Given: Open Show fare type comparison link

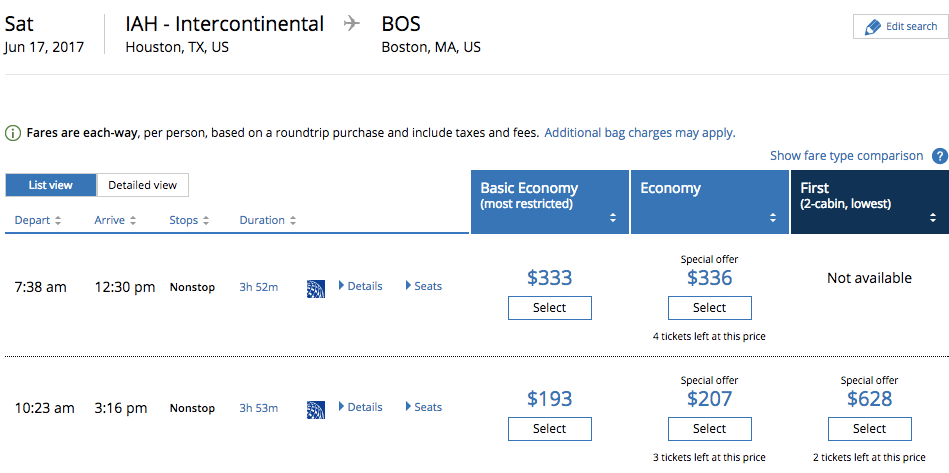Looking at the screenshot, I should [847, 155].
